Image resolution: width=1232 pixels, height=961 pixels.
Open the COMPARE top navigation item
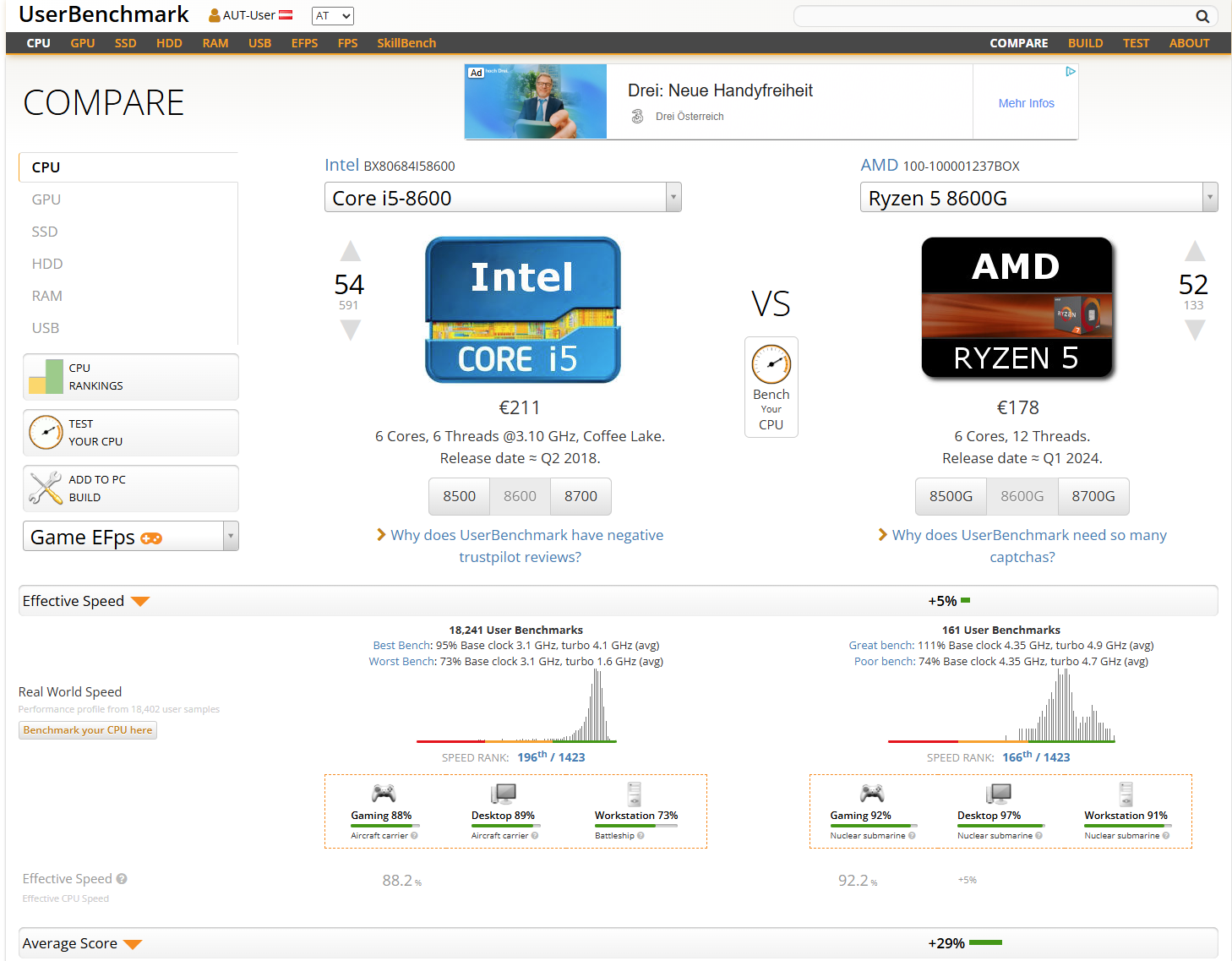click(1019, 43)
